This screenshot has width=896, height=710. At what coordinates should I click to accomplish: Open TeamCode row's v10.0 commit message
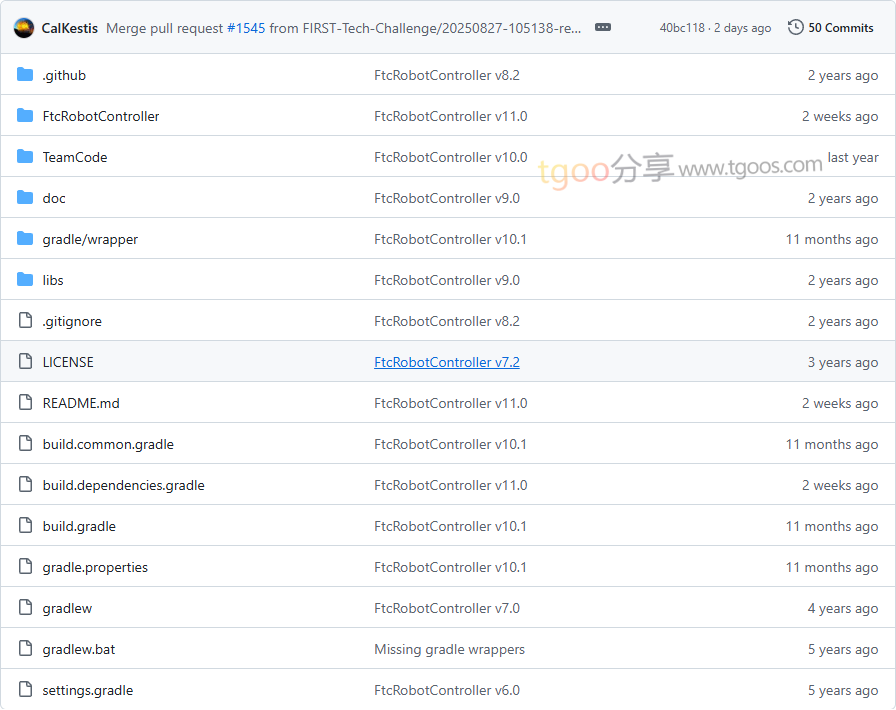coord(451,157)
